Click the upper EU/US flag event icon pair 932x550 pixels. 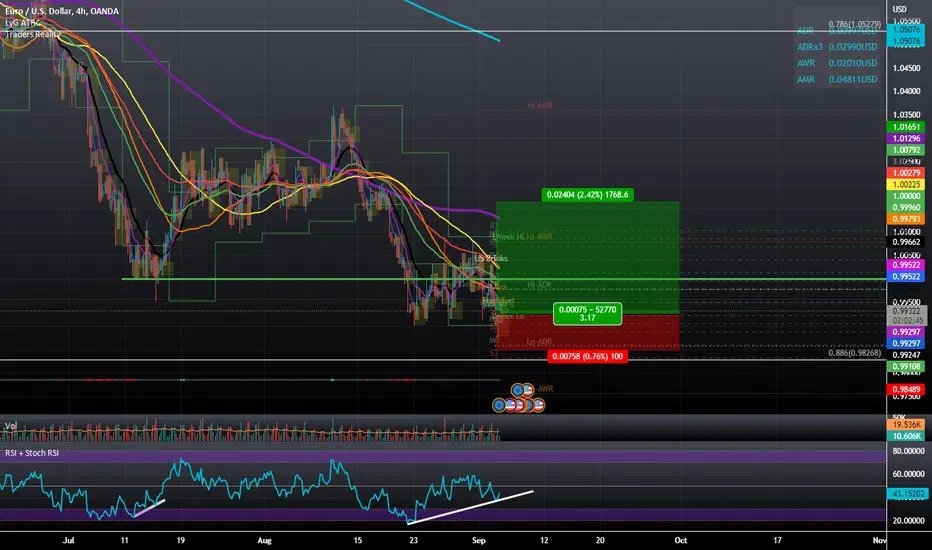point(522,390)
